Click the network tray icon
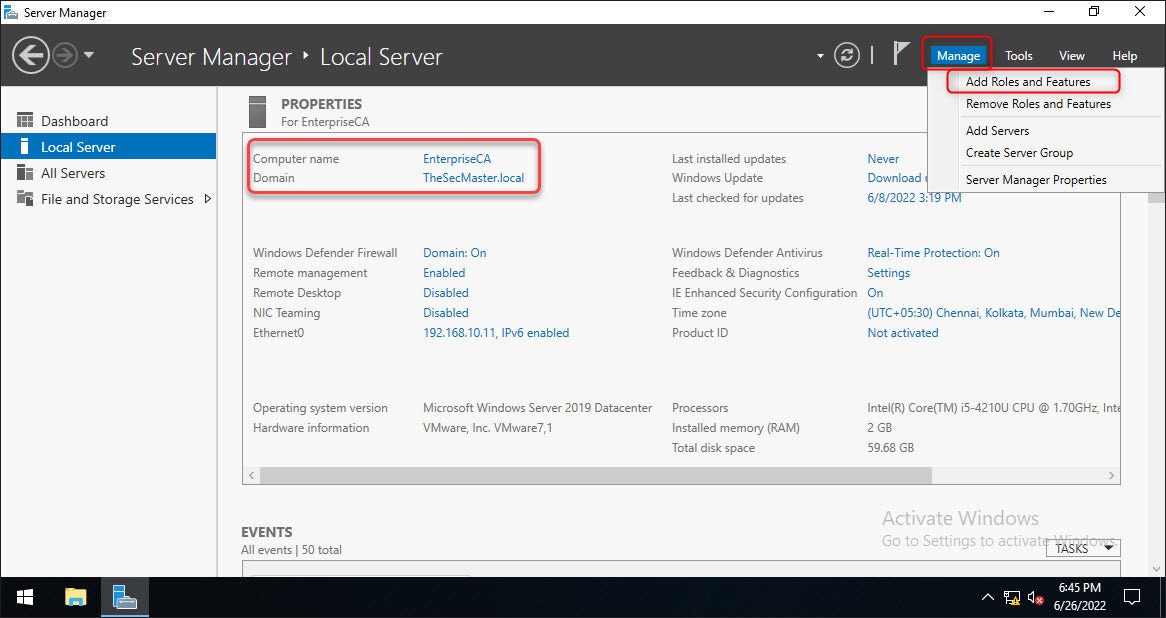The image size is (1166, 618). 1011,596
